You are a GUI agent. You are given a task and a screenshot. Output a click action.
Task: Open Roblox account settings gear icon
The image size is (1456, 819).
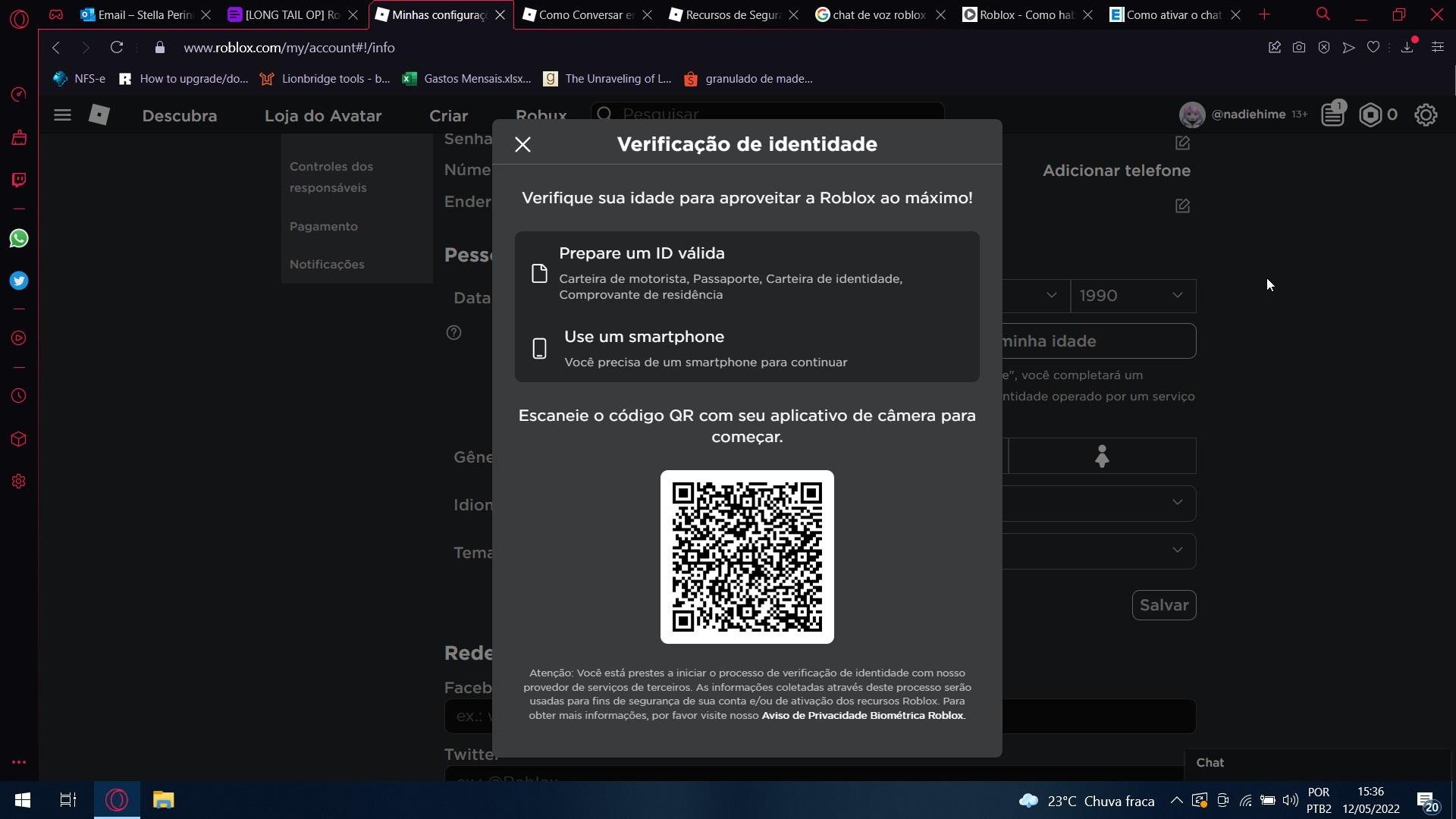(1425, 115)
